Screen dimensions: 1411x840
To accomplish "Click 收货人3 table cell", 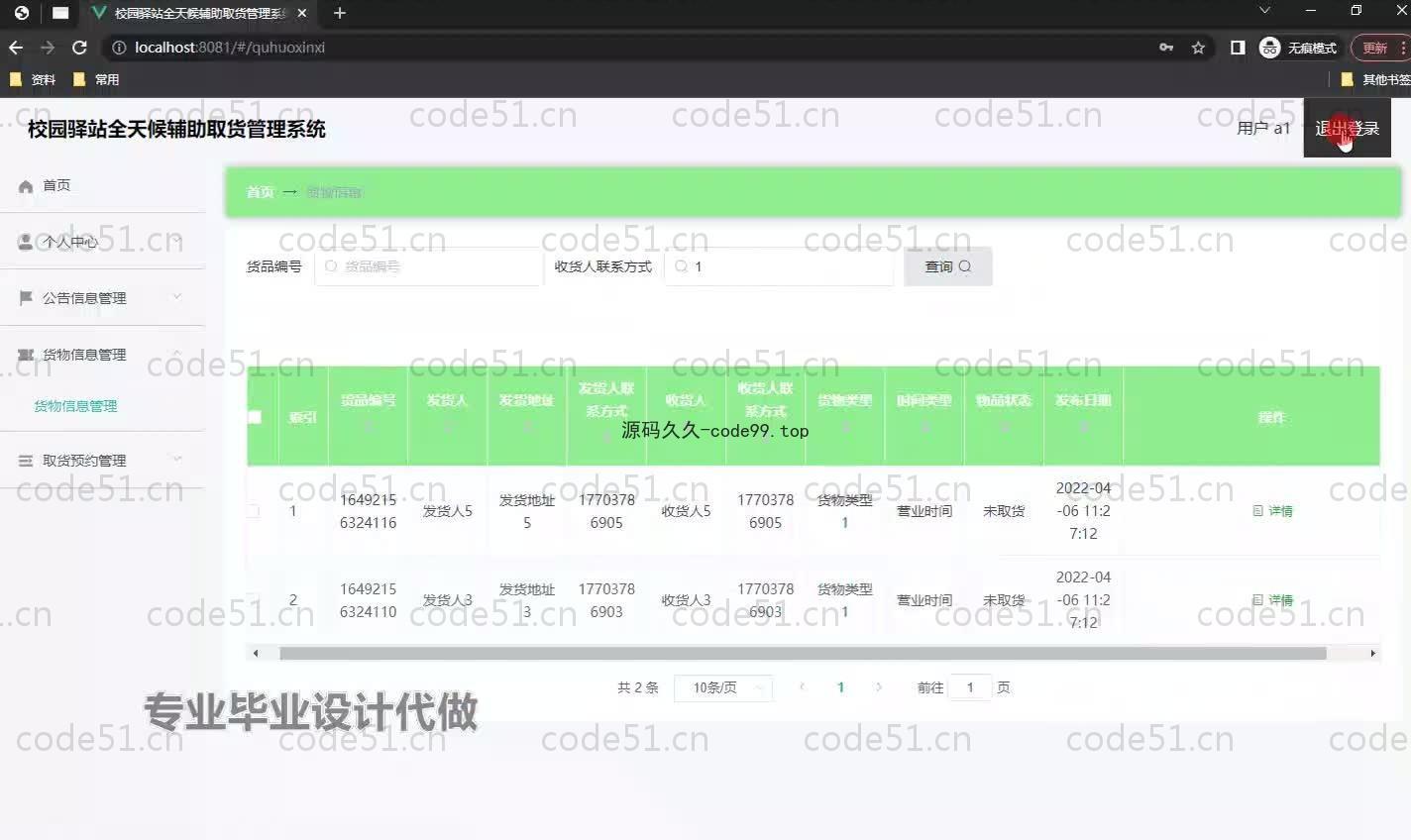I will [686, 600].
